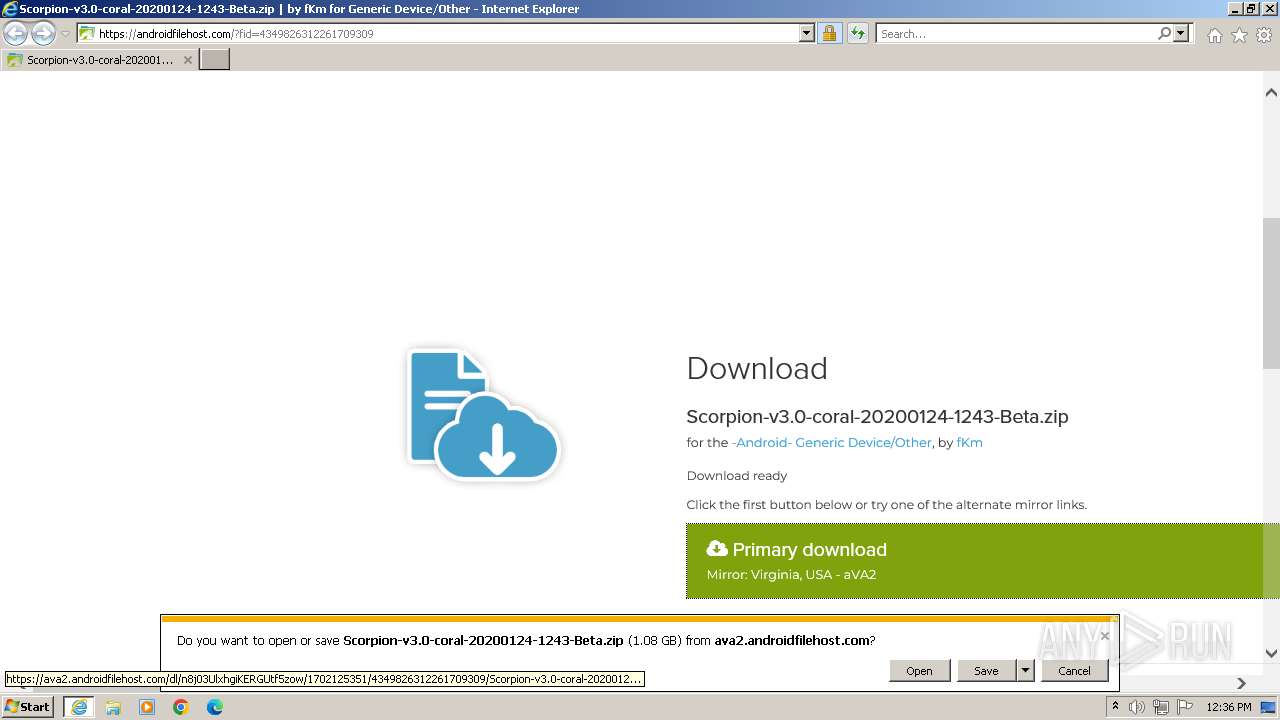The height and width of the screenshot is (720, 1280).
Task: Open the Tools gear icon
Action: [1264, 35]
